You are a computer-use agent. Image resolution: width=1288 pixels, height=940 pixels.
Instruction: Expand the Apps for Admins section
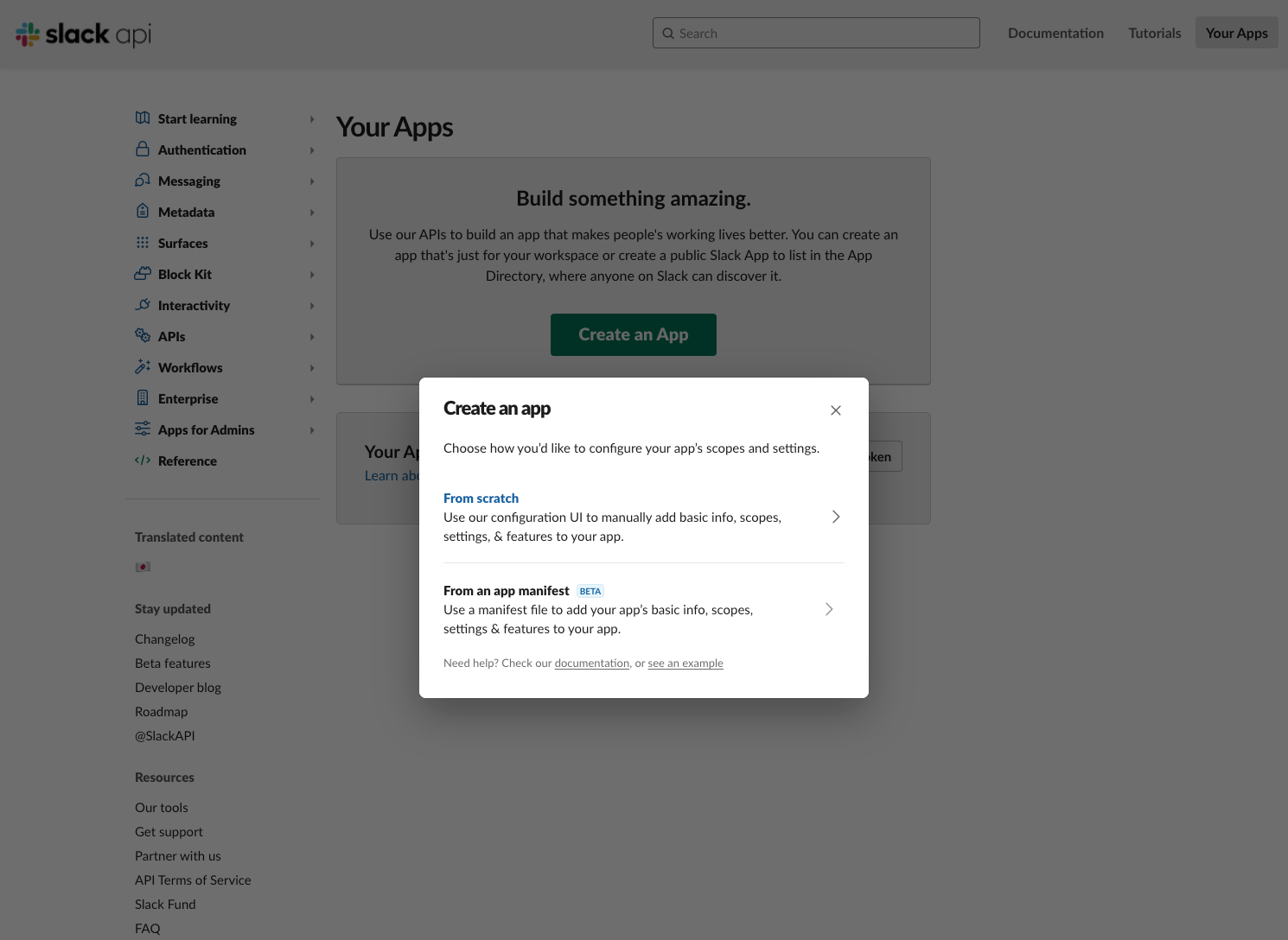pos(312,430)
